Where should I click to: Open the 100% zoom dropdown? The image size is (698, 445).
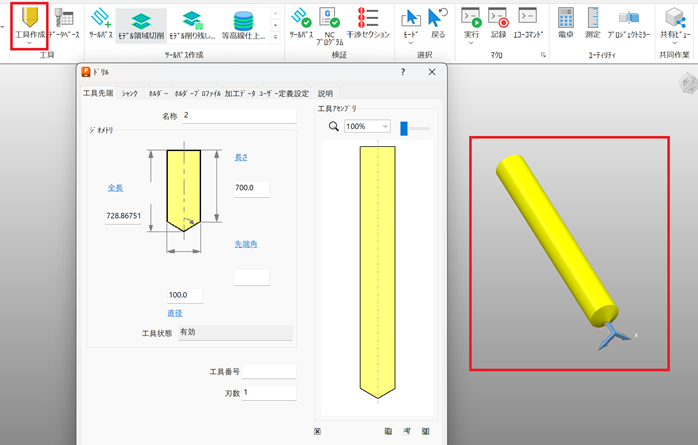[x=367, y=126]
